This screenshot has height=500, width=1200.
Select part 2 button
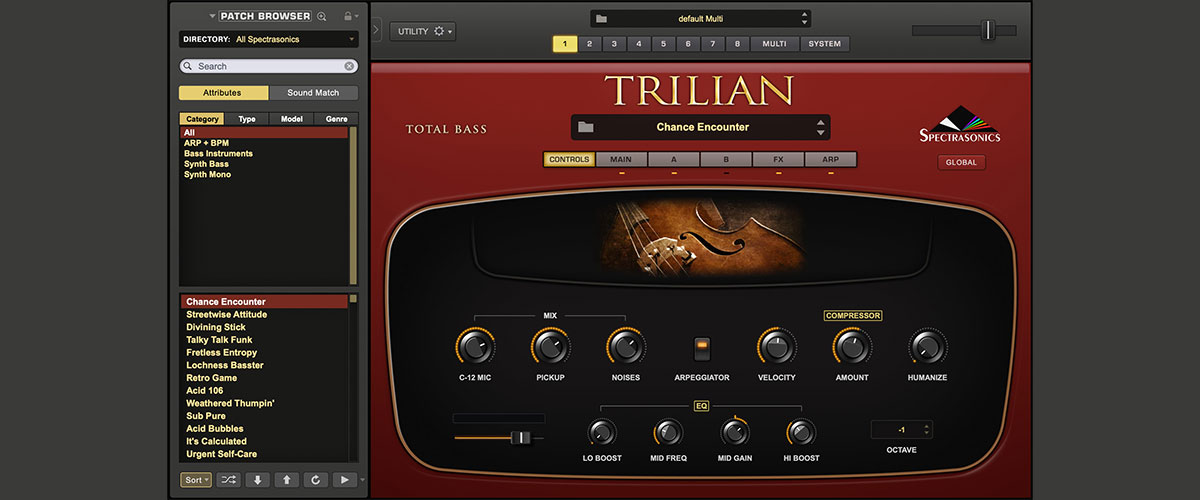(590, 44)
